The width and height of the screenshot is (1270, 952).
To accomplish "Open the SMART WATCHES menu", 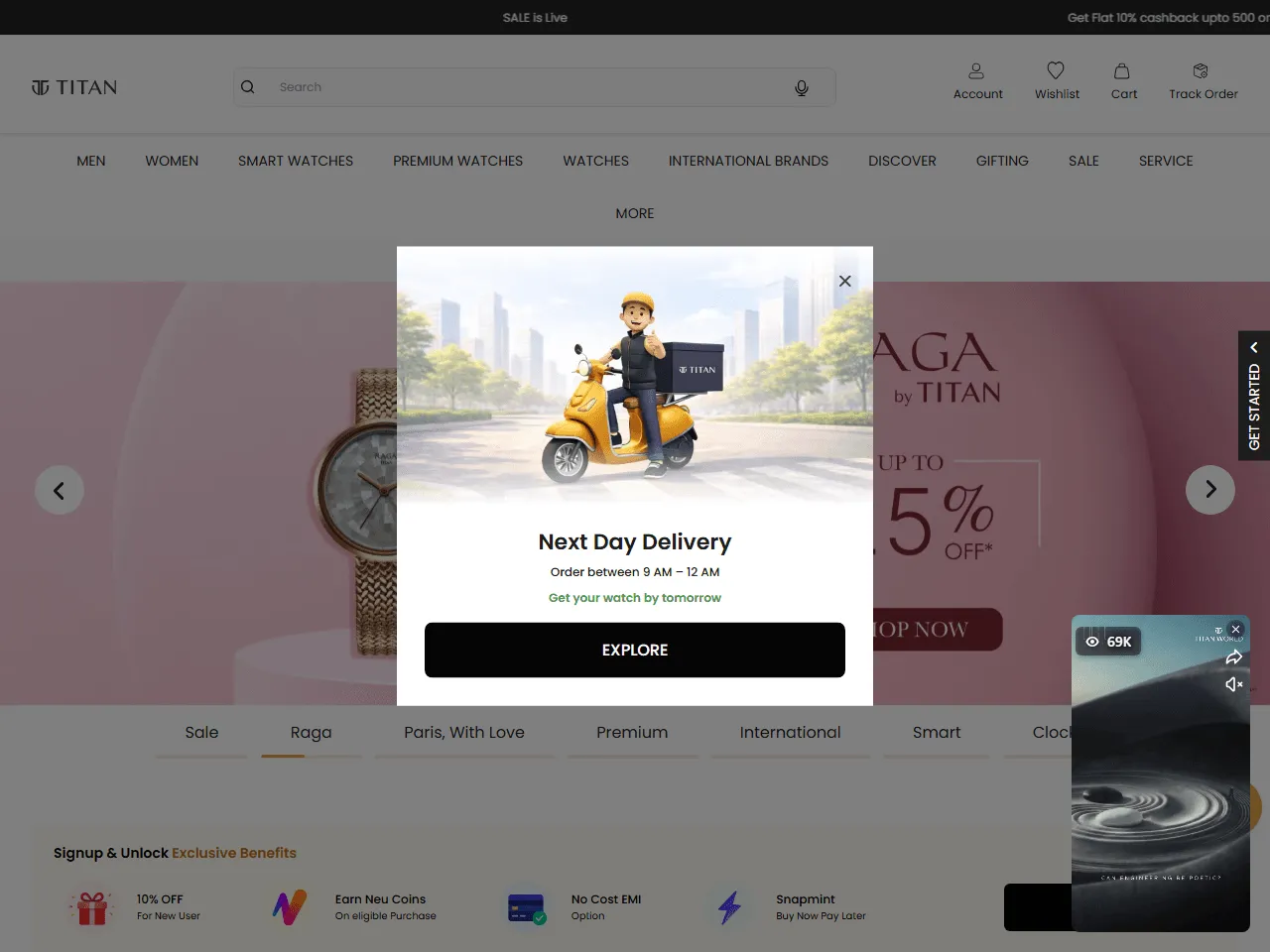I will click(296, 161).
